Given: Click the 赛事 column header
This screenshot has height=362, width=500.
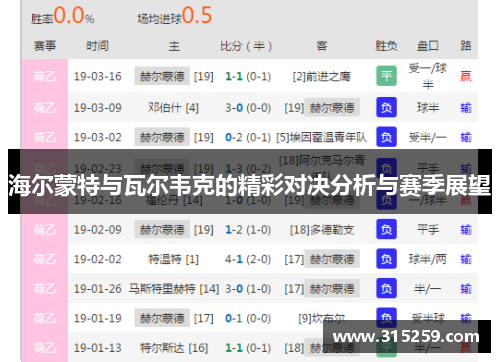Looking at the screenshot, I should pyautogui.click(x=45, y=46).
